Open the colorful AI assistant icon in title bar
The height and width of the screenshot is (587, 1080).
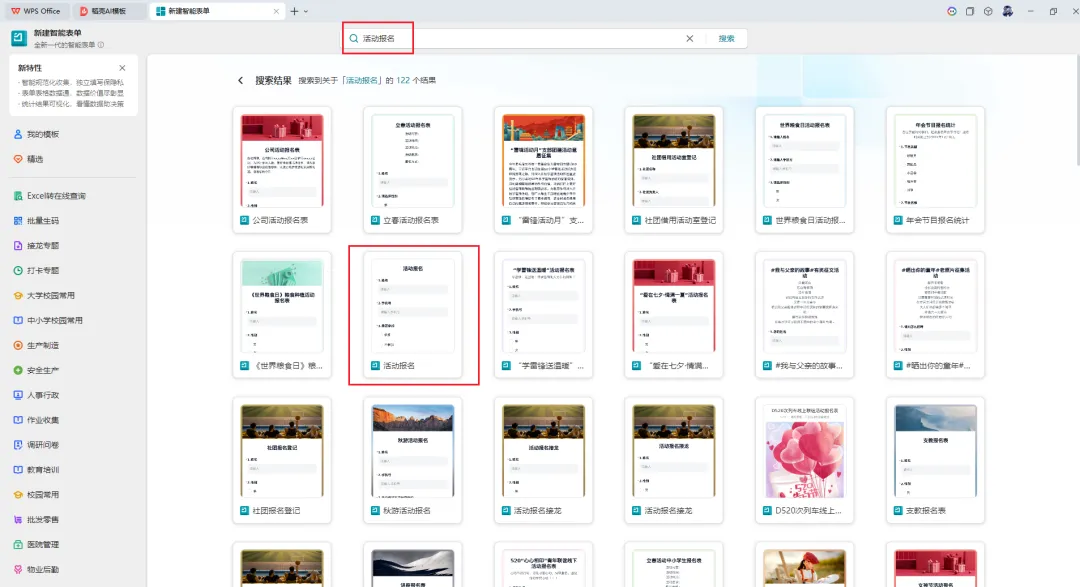(951, 11)
